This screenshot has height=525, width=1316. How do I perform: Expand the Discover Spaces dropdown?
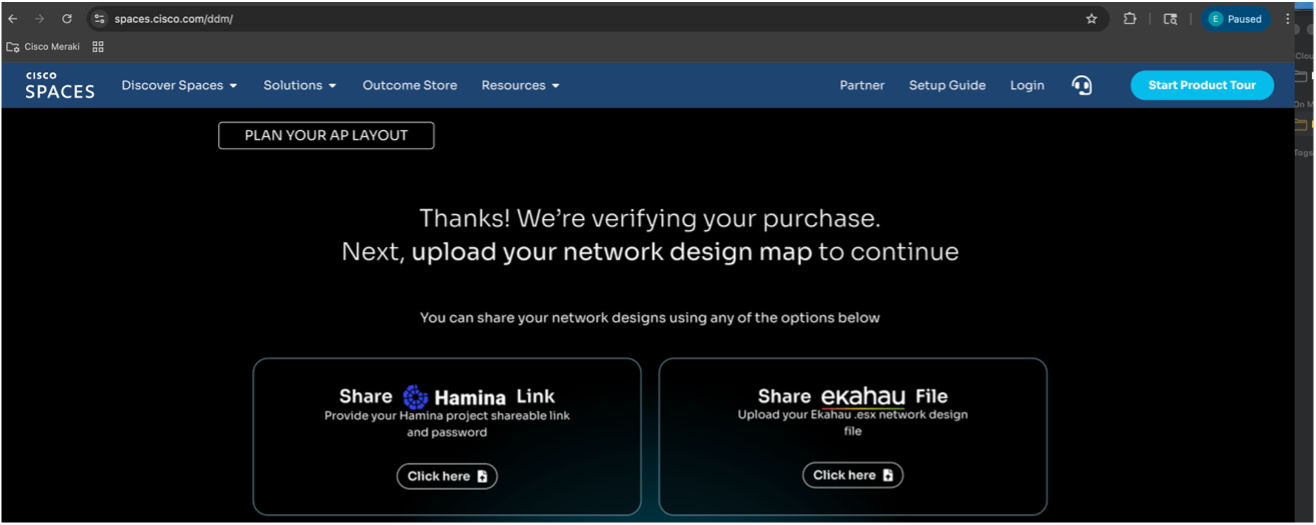click(x=179, y=85)
